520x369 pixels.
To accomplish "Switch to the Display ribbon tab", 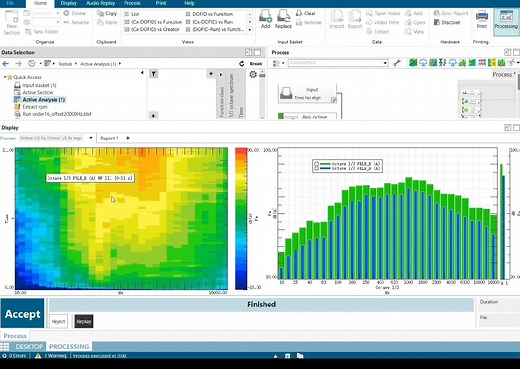I will (69, 3).
